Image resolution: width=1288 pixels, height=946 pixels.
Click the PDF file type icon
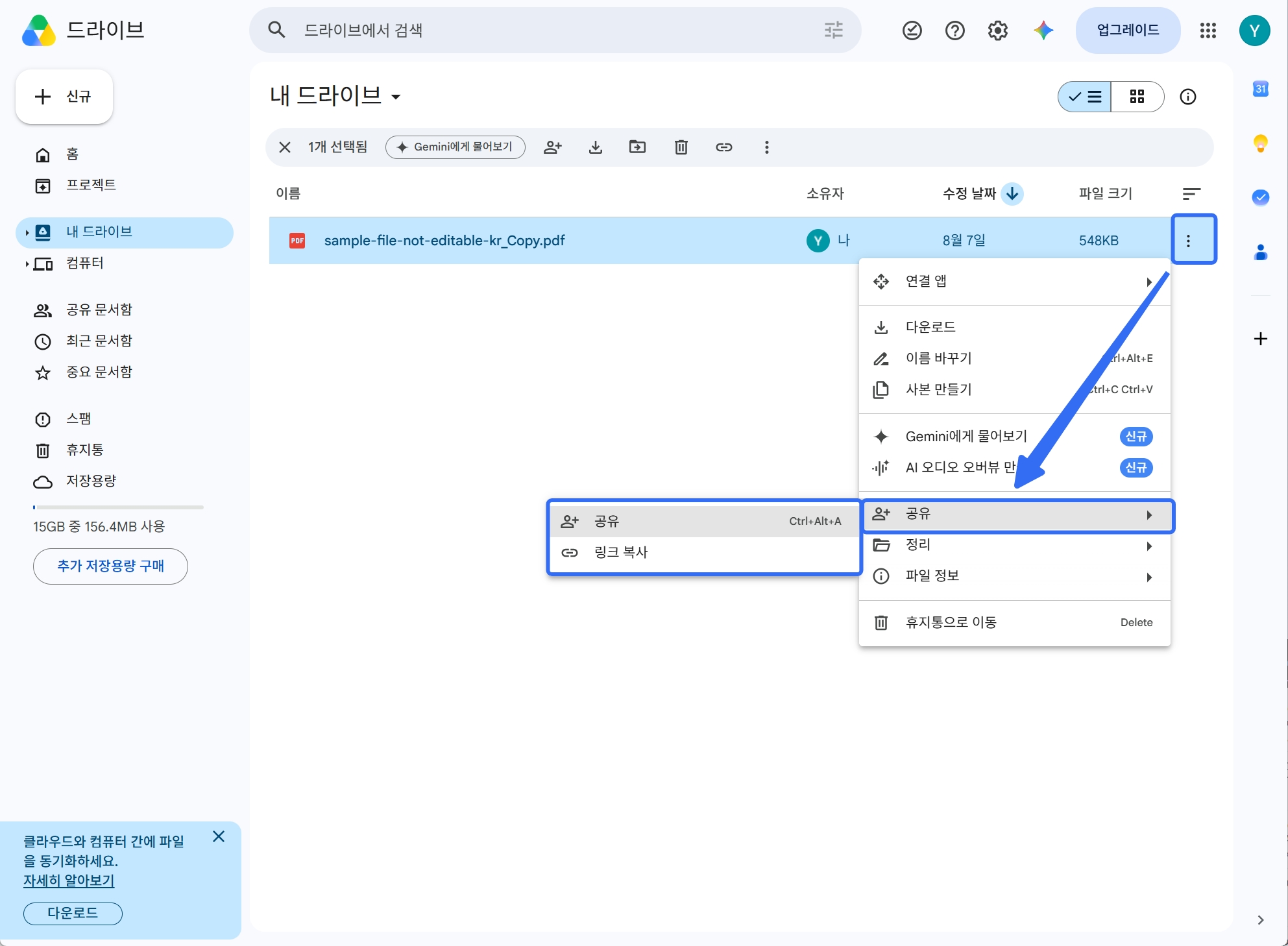point(297,241)
